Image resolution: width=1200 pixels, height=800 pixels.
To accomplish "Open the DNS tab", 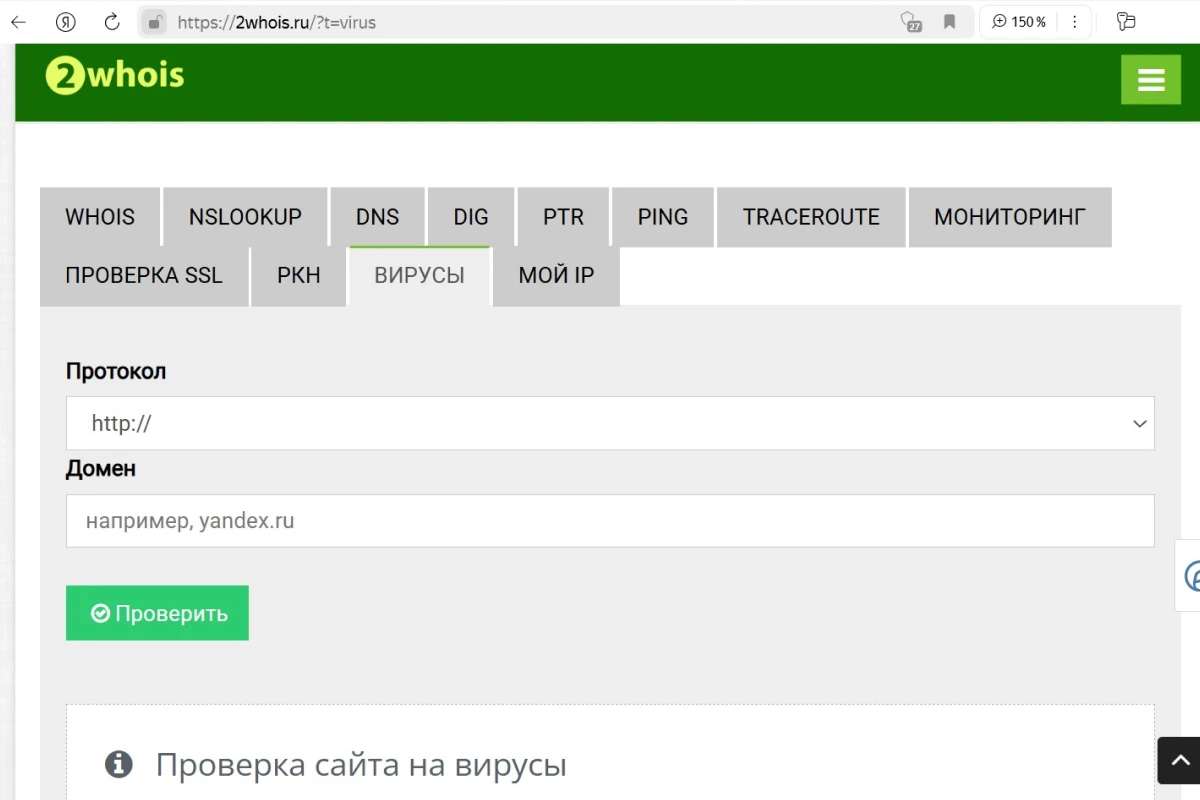I will [377, 217].
